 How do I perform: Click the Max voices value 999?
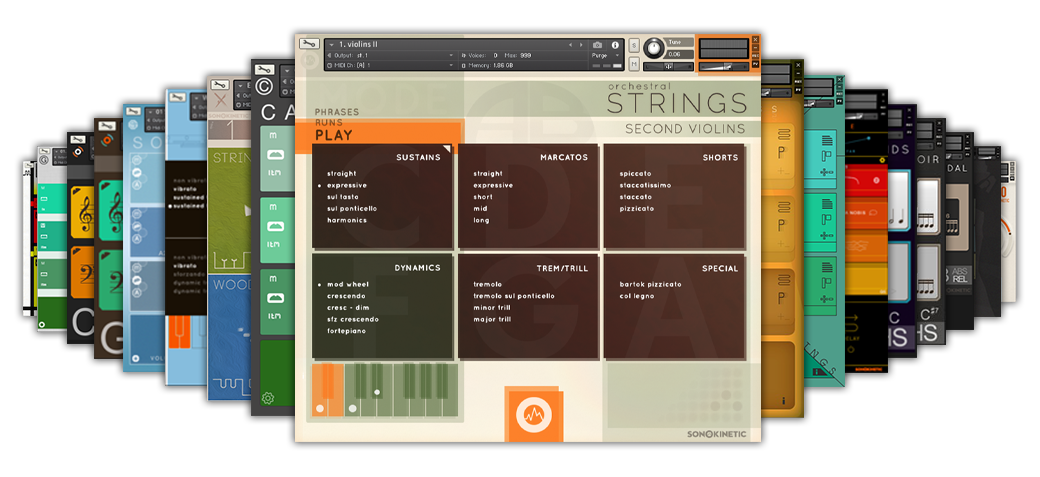(526, 55)
